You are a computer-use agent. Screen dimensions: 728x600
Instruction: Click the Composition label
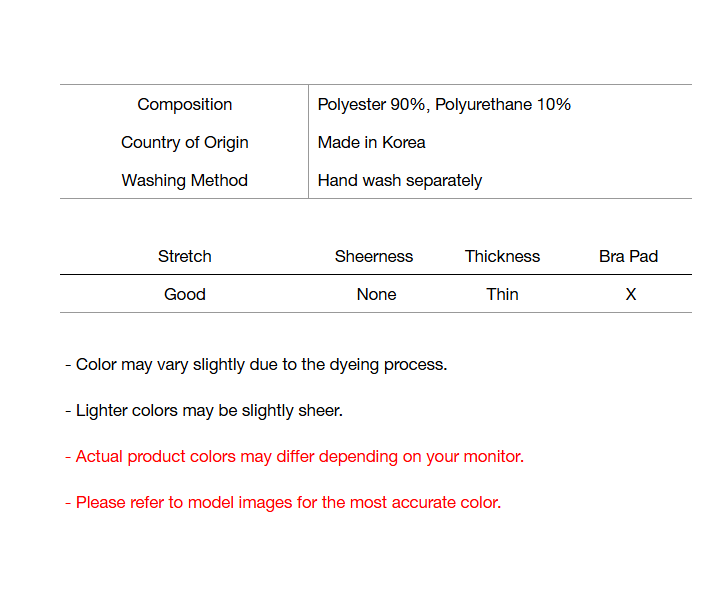[184, 104]
